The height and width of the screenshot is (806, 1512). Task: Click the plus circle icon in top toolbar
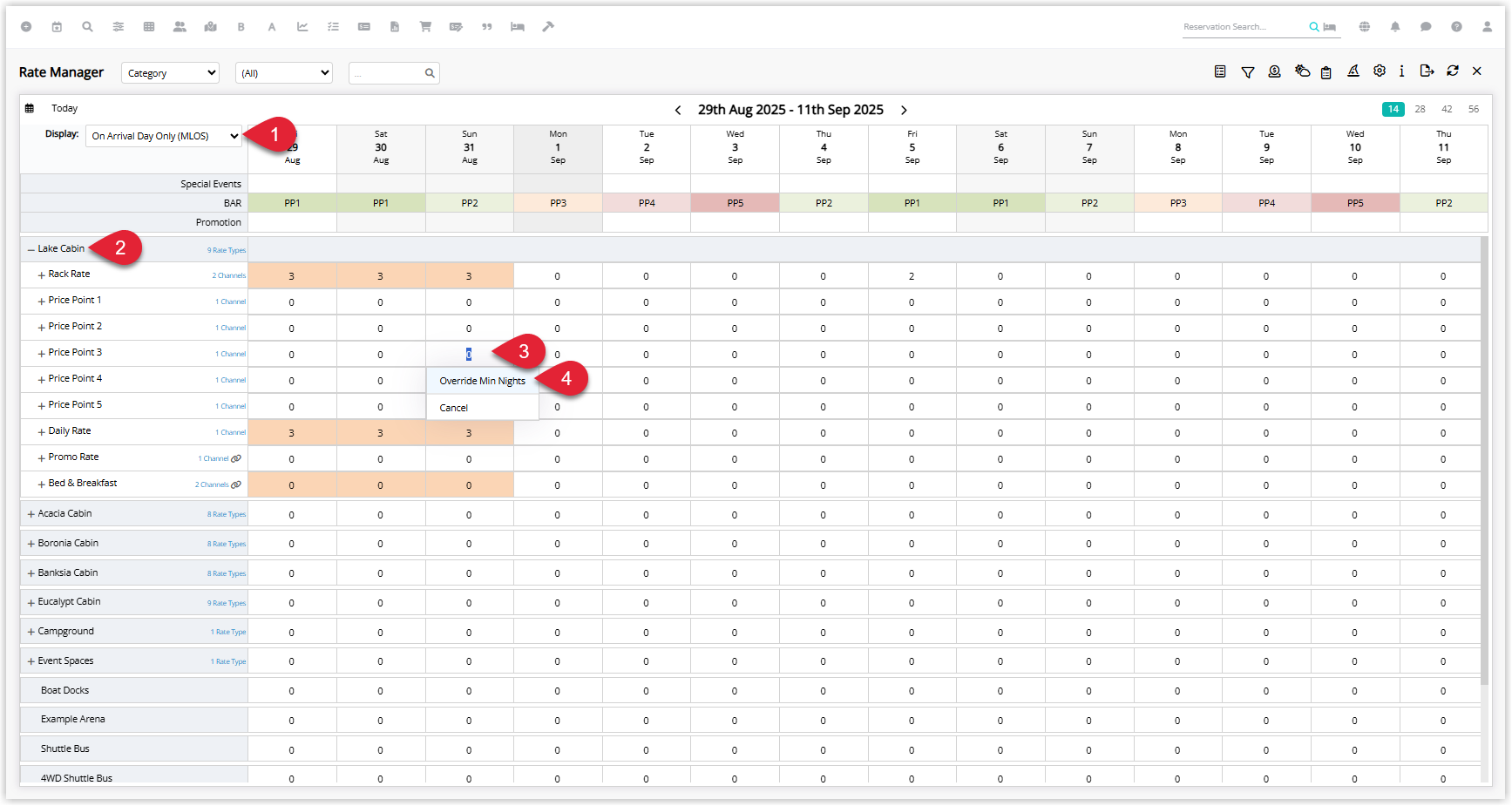point(26,27)
